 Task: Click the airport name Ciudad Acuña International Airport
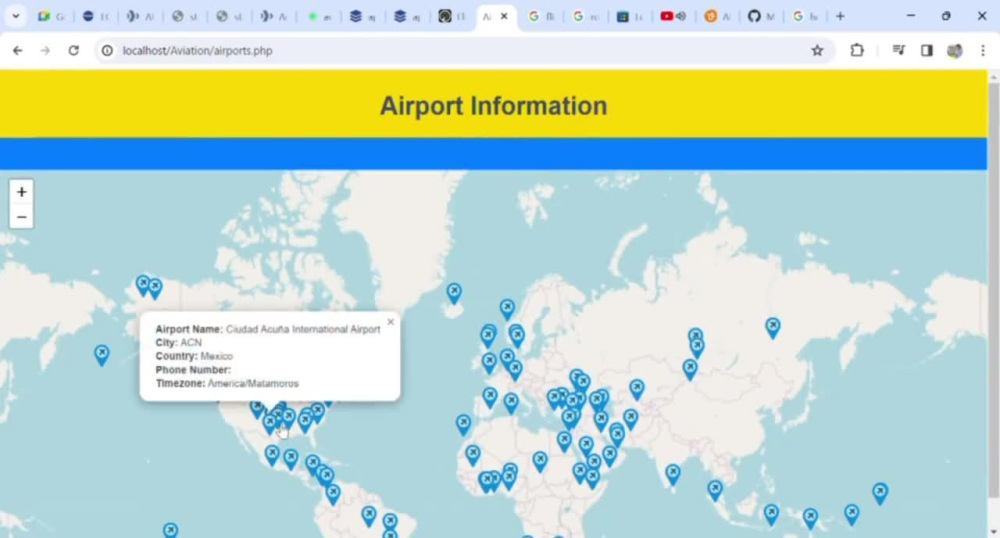point(303,329)
